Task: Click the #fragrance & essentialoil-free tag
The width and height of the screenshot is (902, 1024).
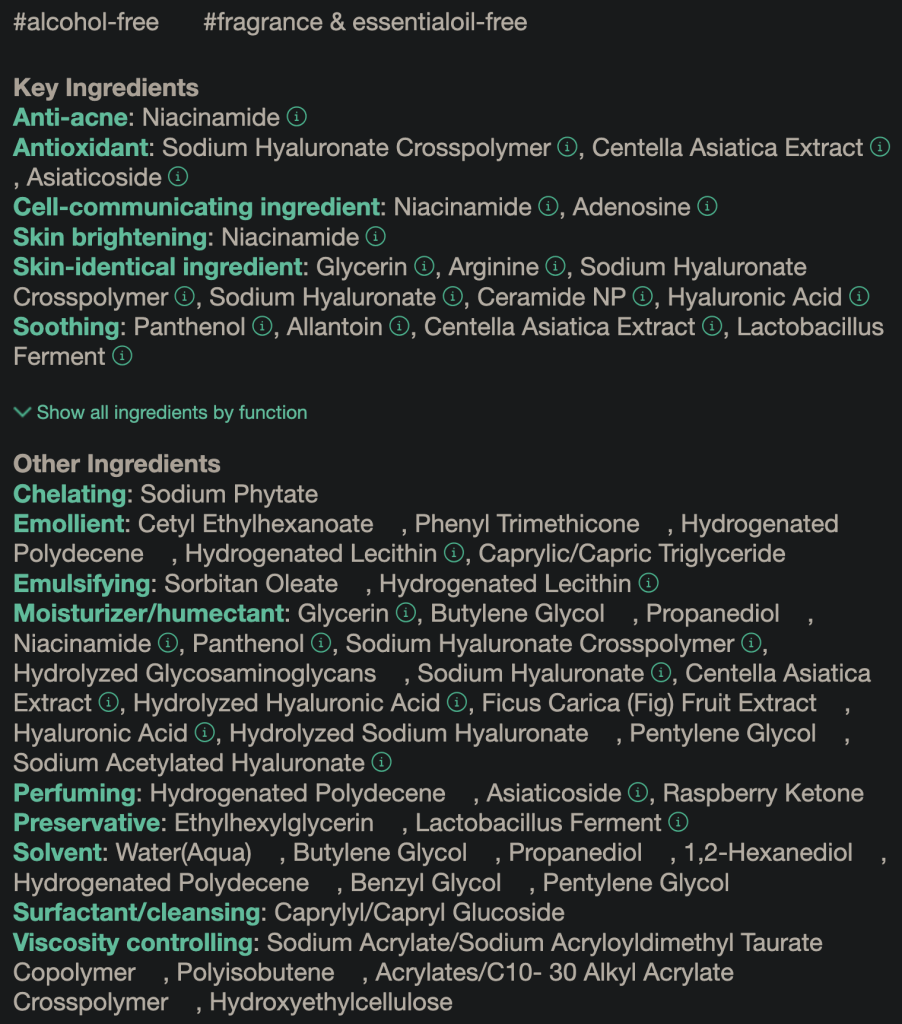Action: pyautogui.click(x=365, y=22)
